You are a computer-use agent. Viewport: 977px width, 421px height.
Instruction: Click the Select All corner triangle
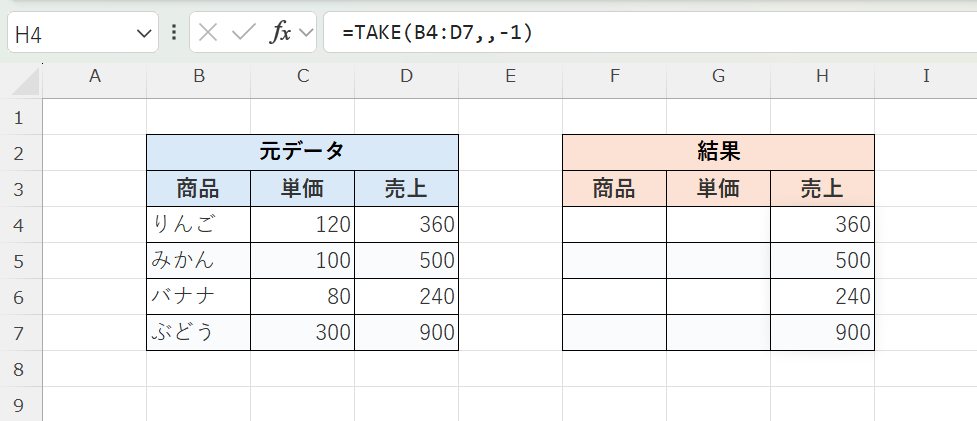point(21,76)
